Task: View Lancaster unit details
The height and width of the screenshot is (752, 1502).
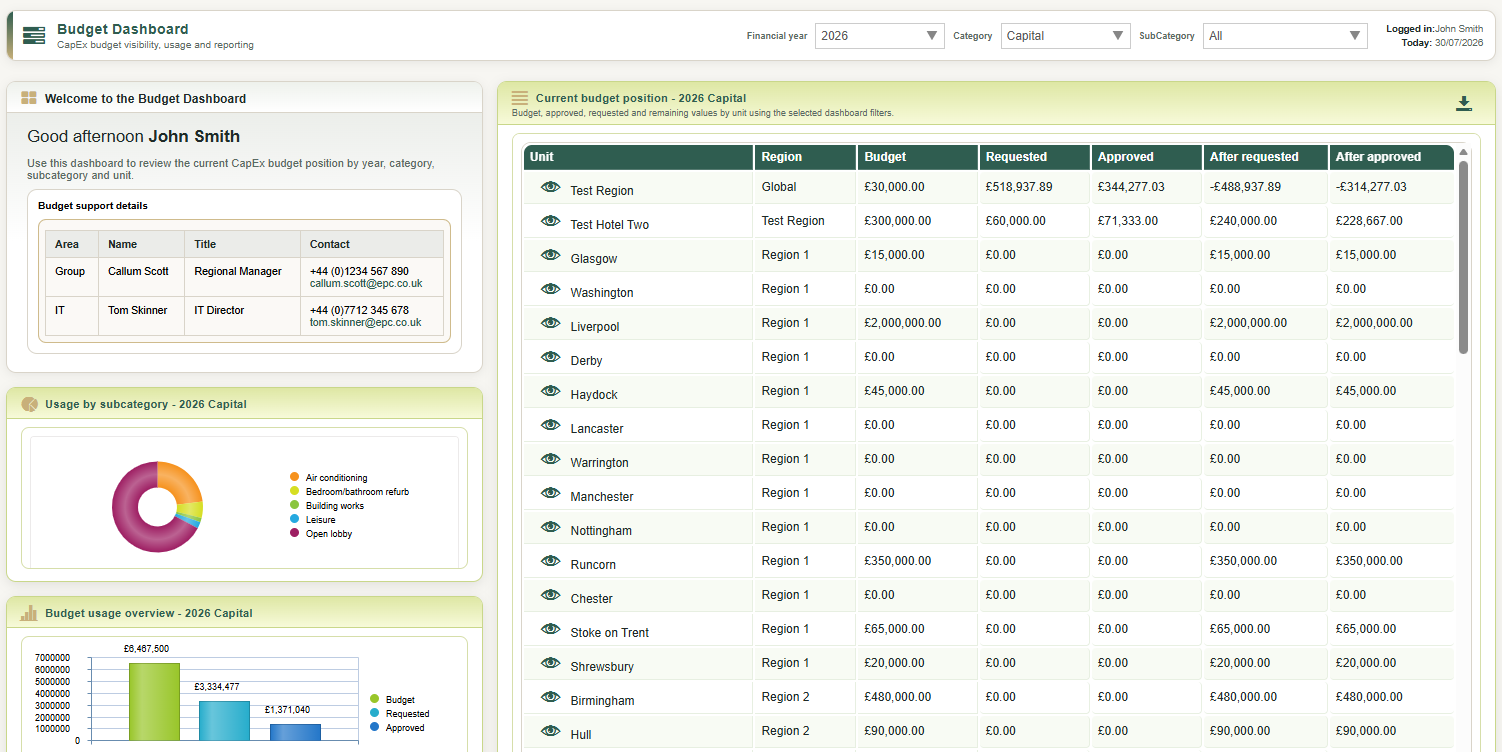Action: point(550,425)
